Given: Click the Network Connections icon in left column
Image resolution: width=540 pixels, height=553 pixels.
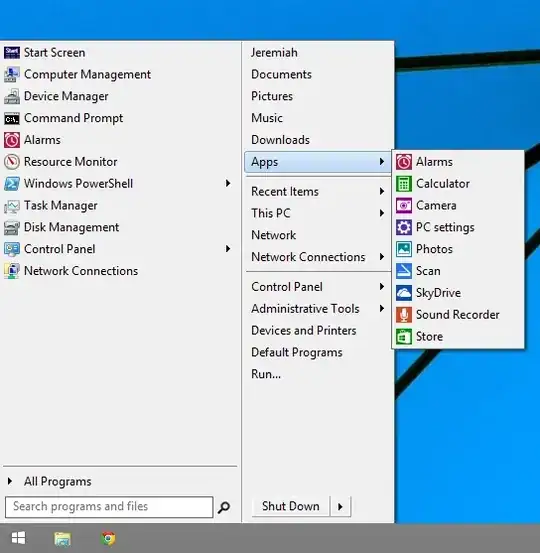Looking at the screenshot, I should (x=12, y=271).
